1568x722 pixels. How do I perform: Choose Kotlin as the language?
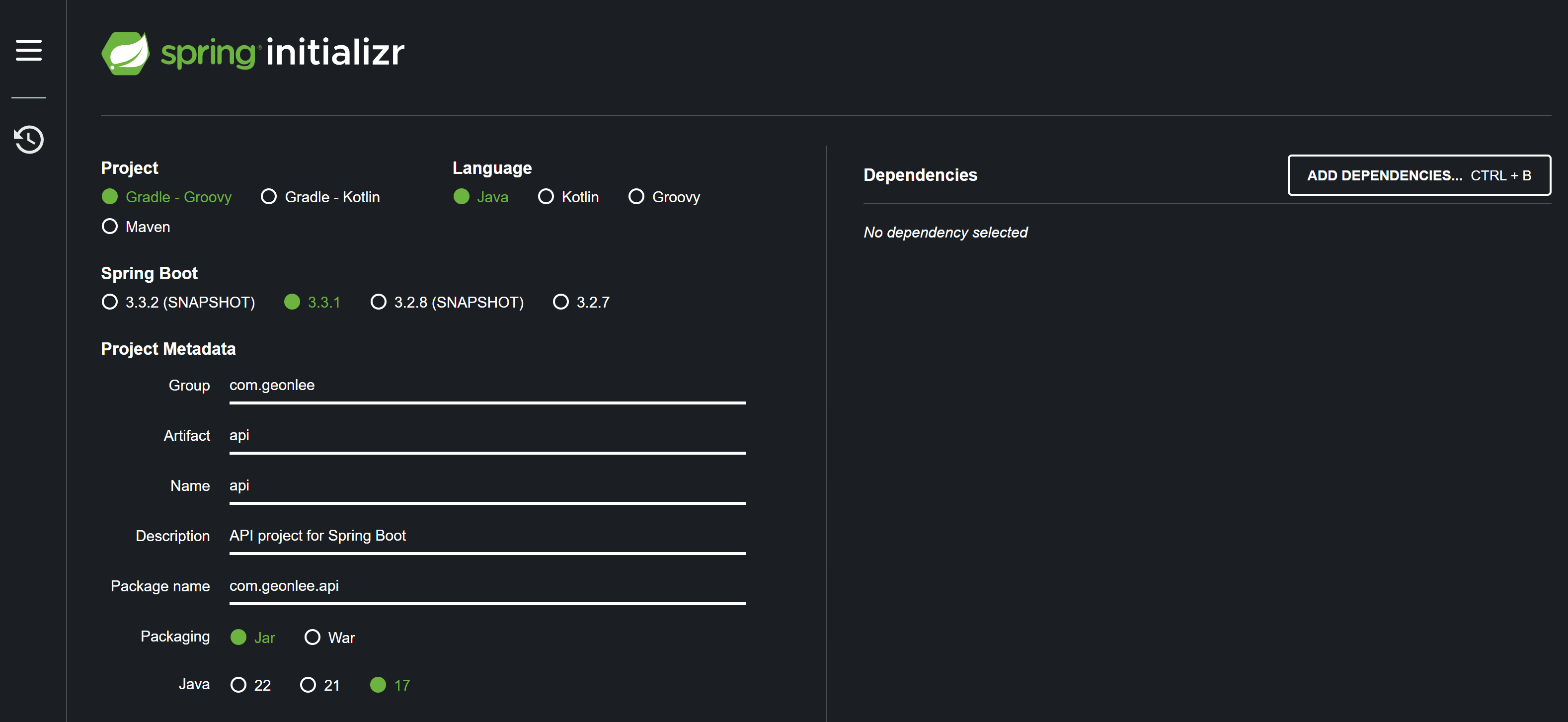pos(546,197)
